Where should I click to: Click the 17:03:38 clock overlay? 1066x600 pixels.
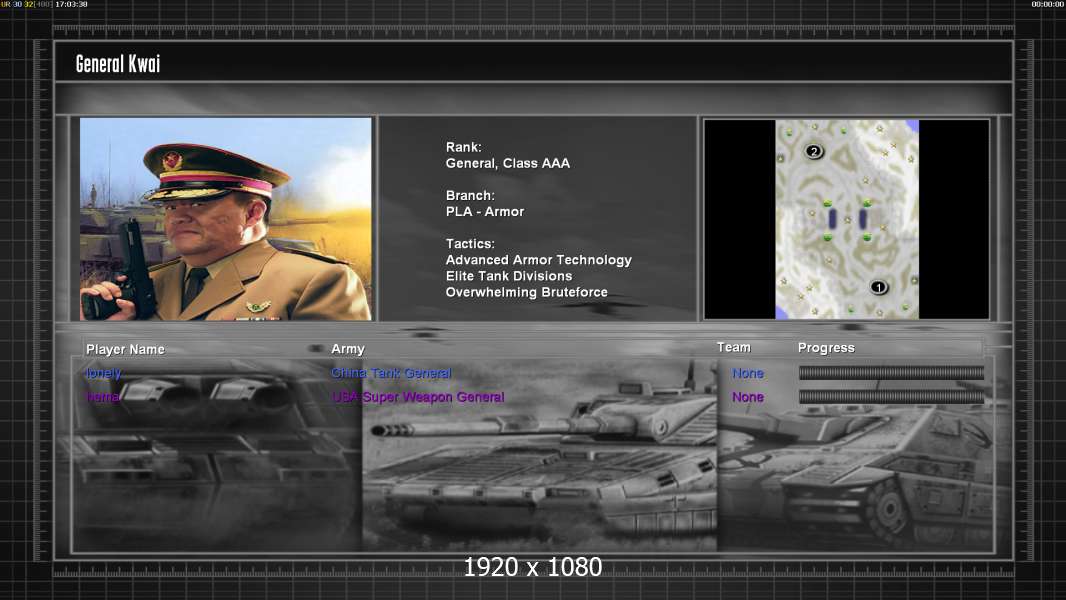point(71,4)
